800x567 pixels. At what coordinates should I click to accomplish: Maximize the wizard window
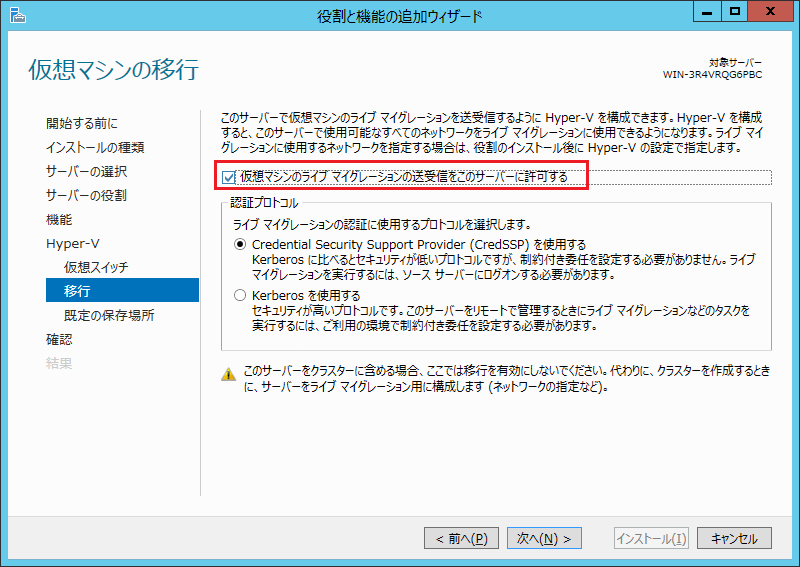coord(734,11)
